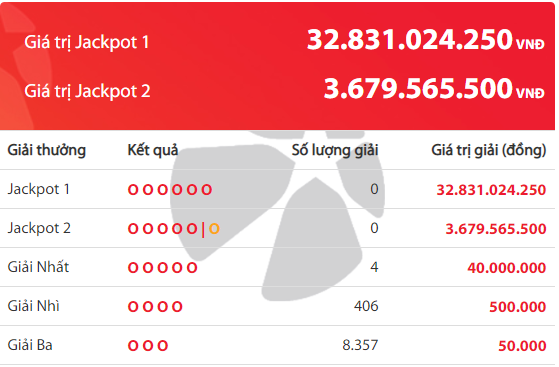Click the 'Giá trị giải (đồng)' column header

click(x=489, y=151)
